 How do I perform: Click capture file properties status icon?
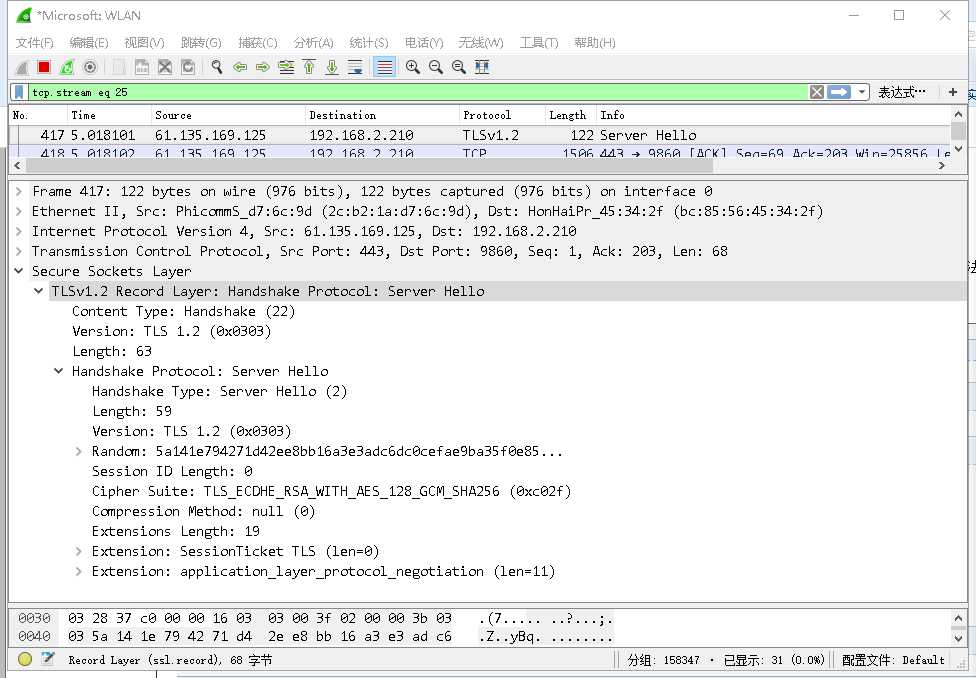tap(48, 659)
